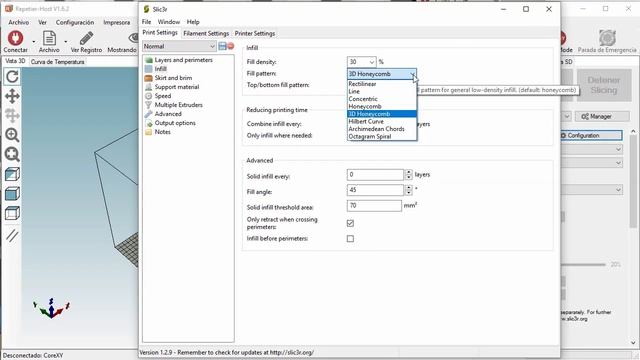Open Advanced settings page in tree
Viewport: 640px width, 360px height.
pyautogui.click(x=168, y=114)
